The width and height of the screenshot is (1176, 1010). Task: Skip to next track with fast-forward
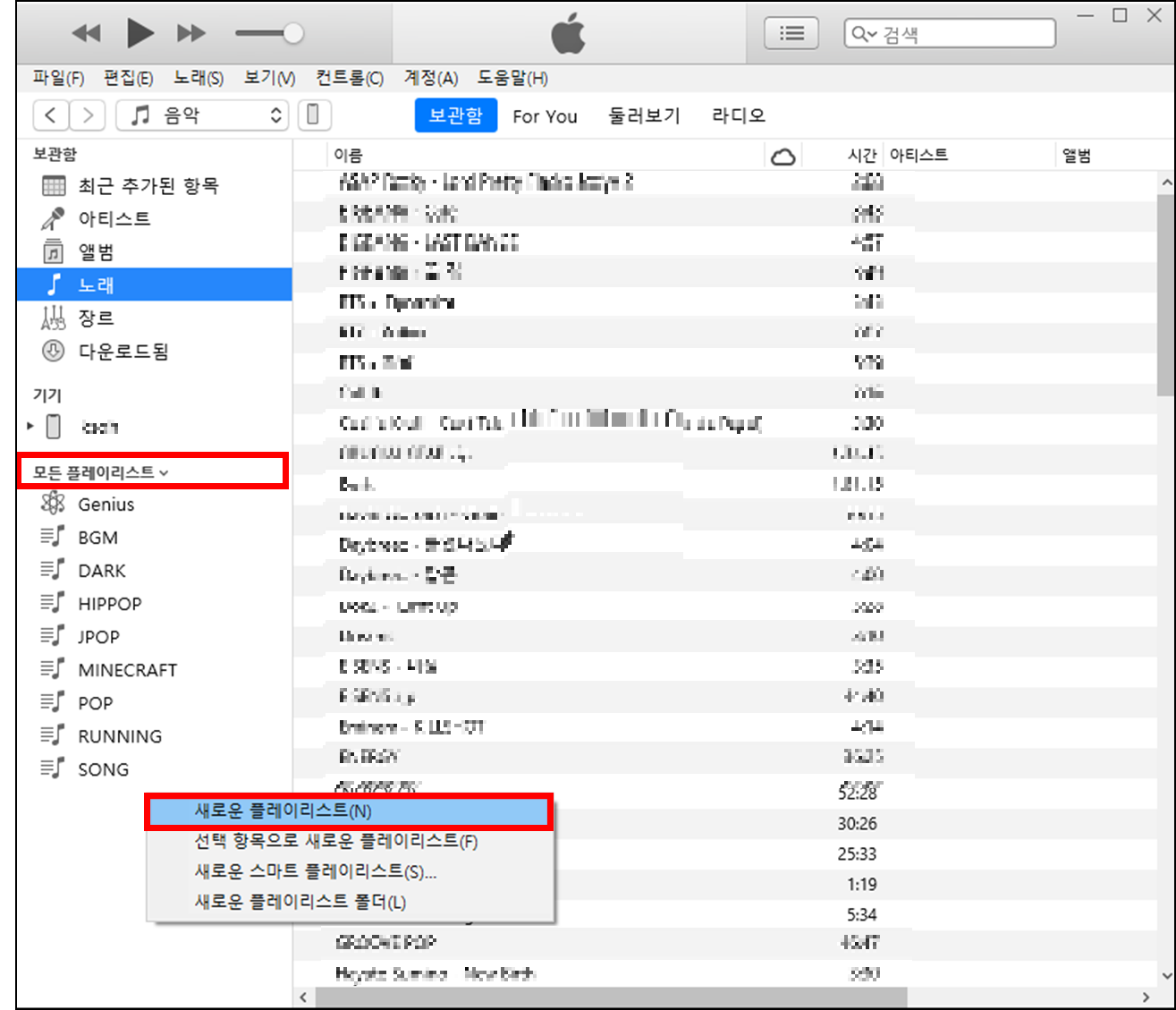click(190, 34)
